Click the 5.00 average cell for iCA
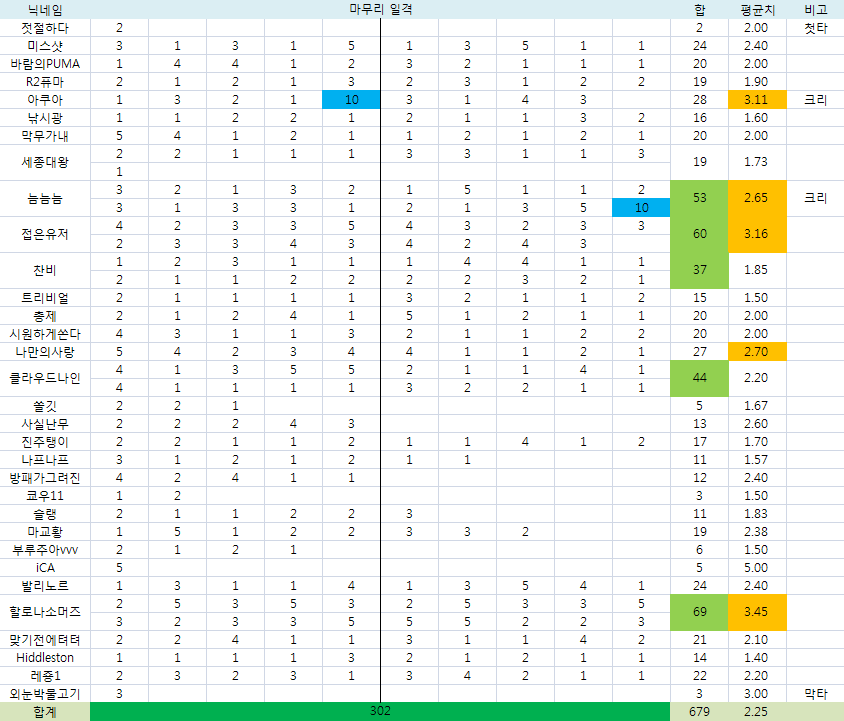The width and height of the screenshot is (844, 721). 757,567
